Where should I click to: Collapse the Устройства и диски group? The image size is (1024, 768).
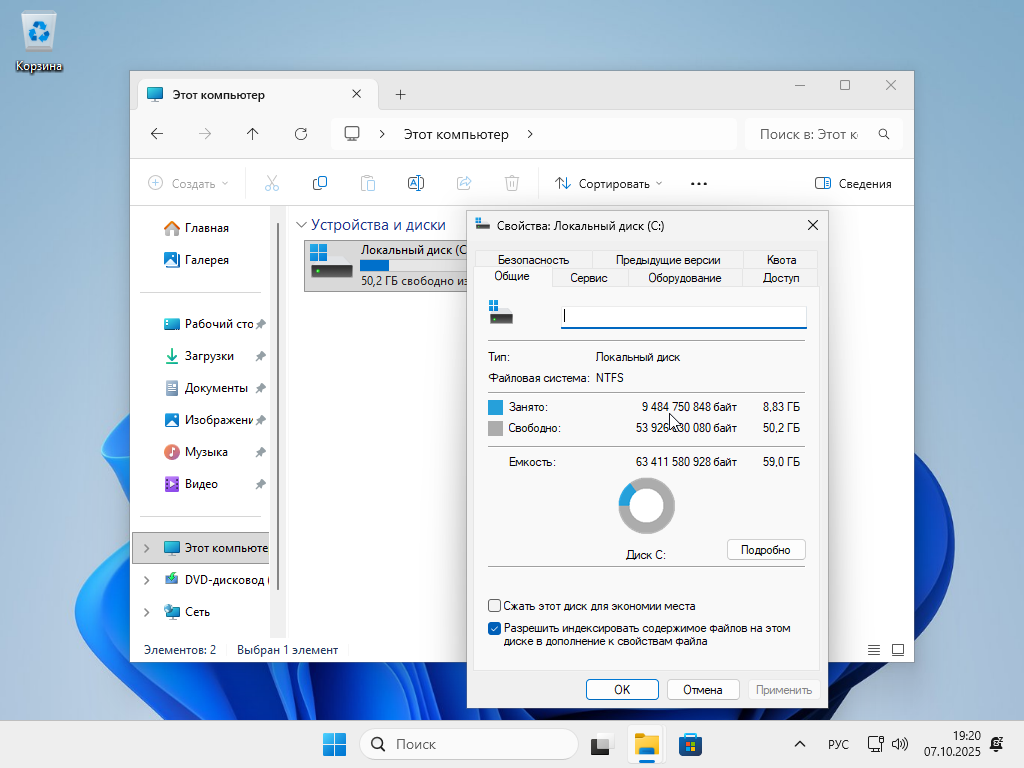tap(301, 225)
